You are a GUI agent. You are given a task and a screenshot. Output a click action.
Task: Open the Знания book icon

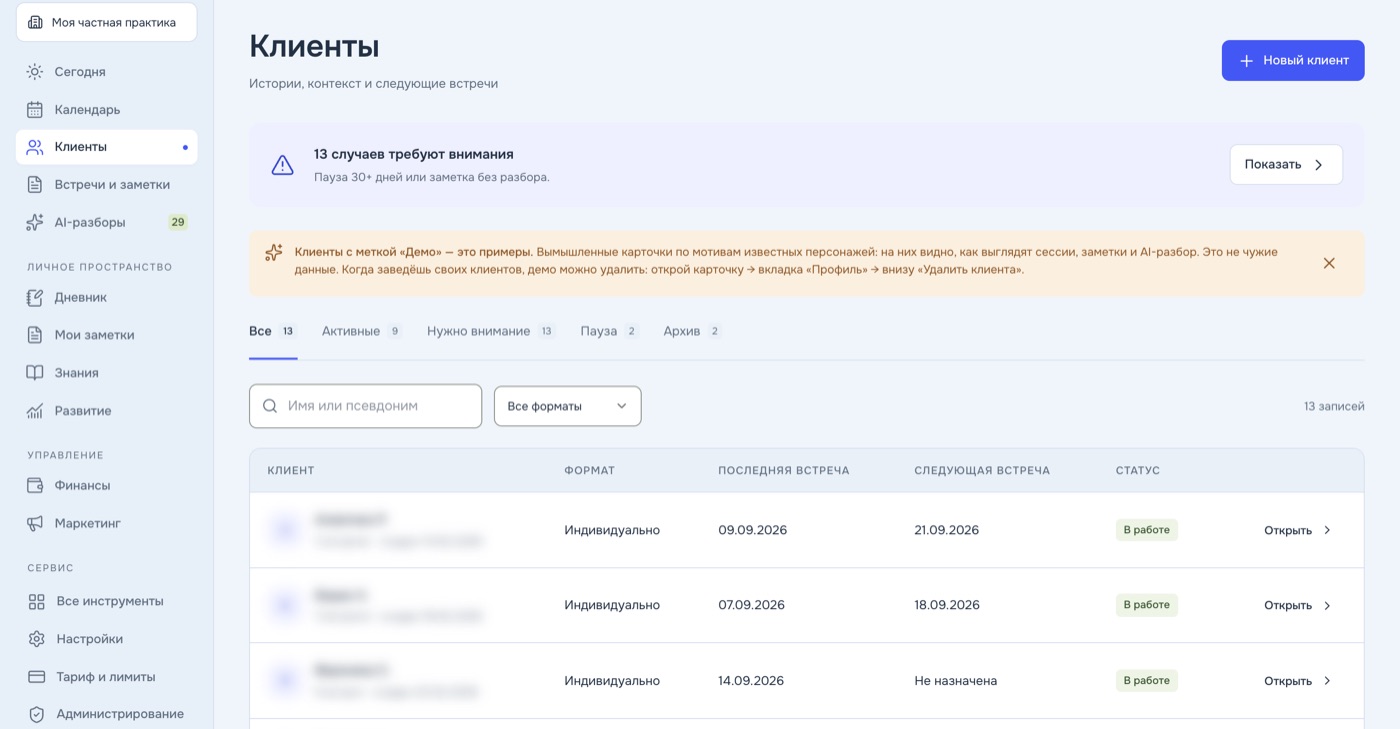coord(35,373)
